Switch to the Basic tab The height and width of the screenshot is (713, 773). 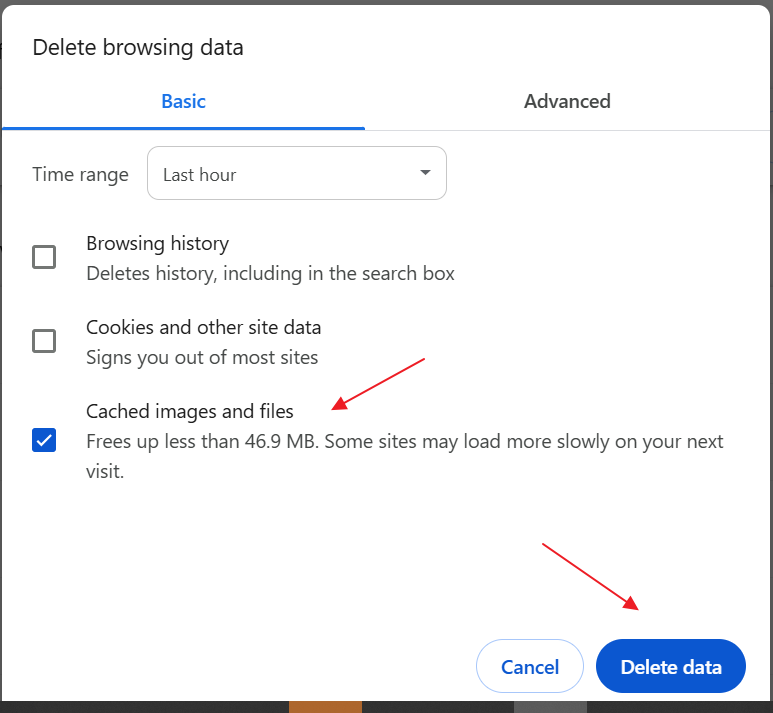pos(183,101)
